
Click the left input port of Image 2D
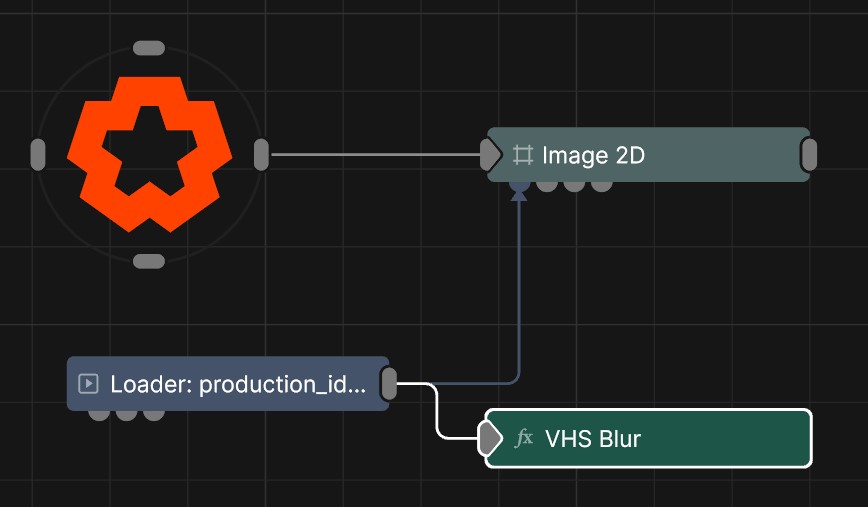pos(489,155)
